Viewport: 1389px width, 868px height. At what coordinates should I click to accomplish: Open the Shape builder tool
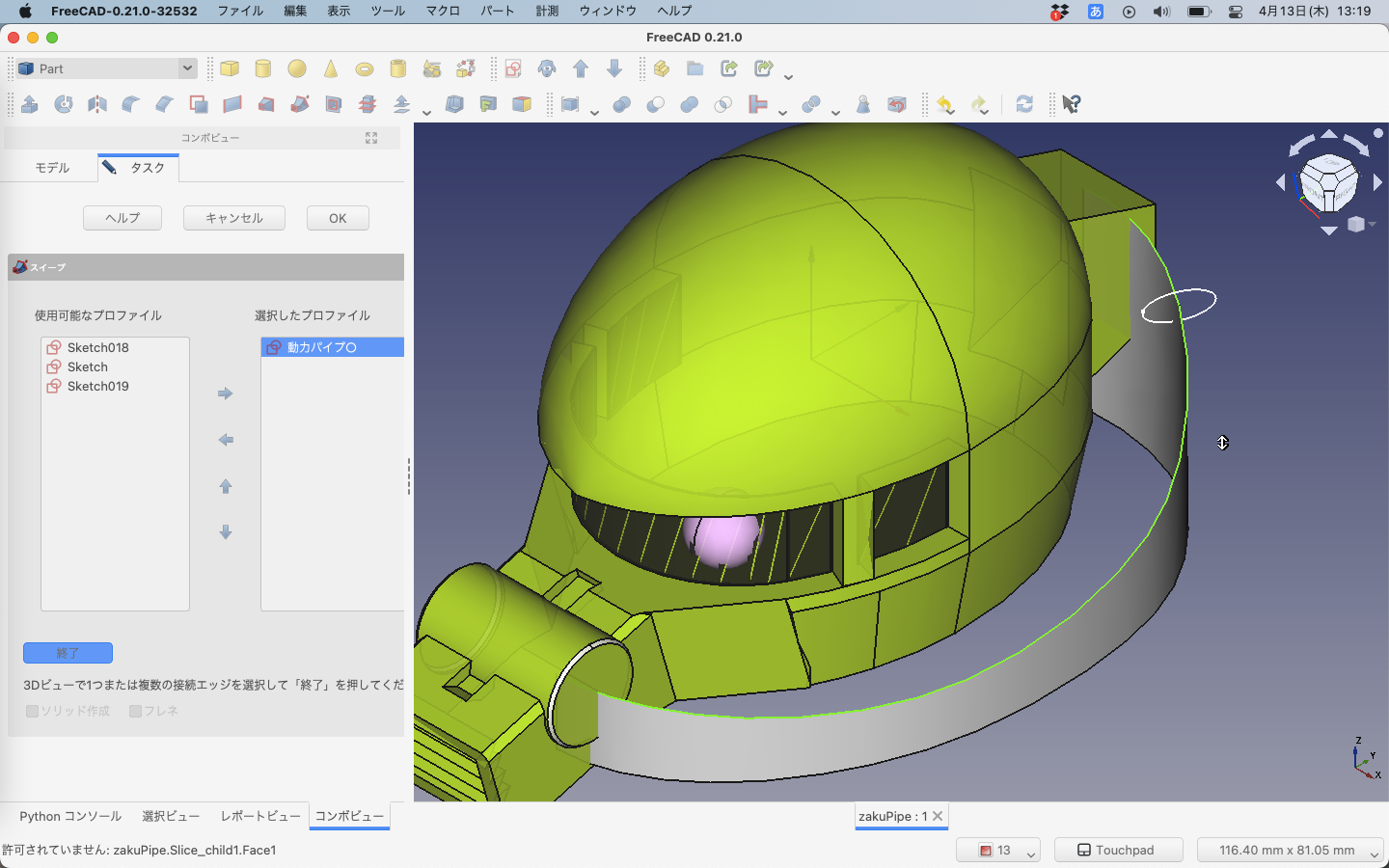466,68
